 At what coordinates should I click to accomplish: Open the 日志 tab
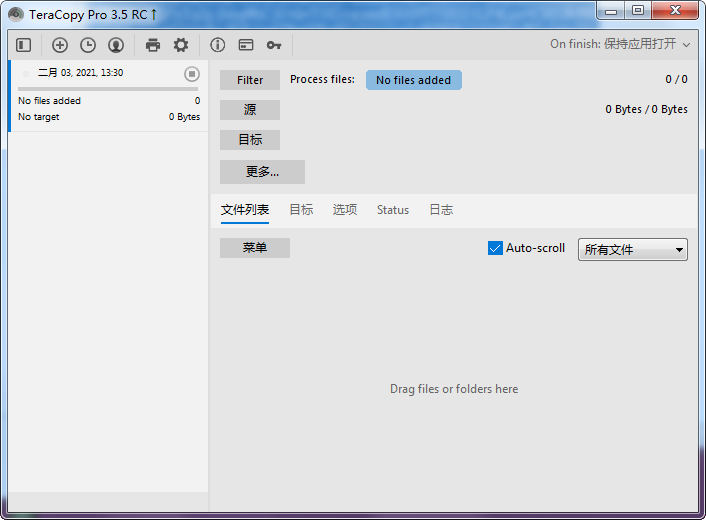[x=441, y=210]
